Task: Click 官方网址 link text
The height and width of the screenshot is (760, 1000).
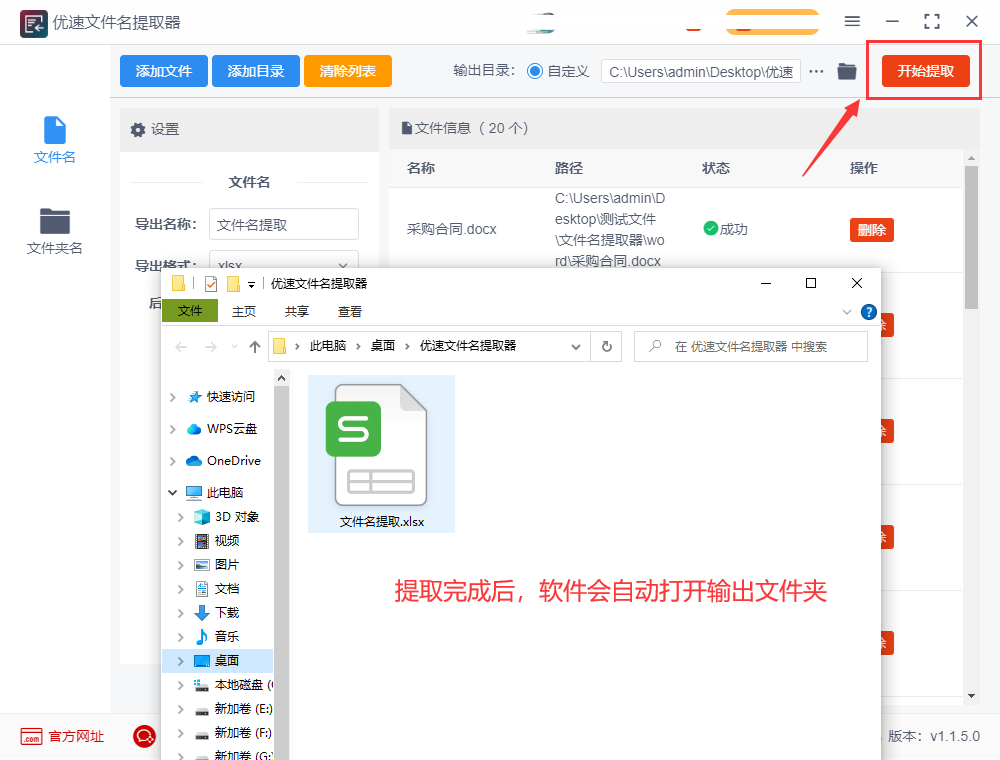Action: (x=76, y=736)
